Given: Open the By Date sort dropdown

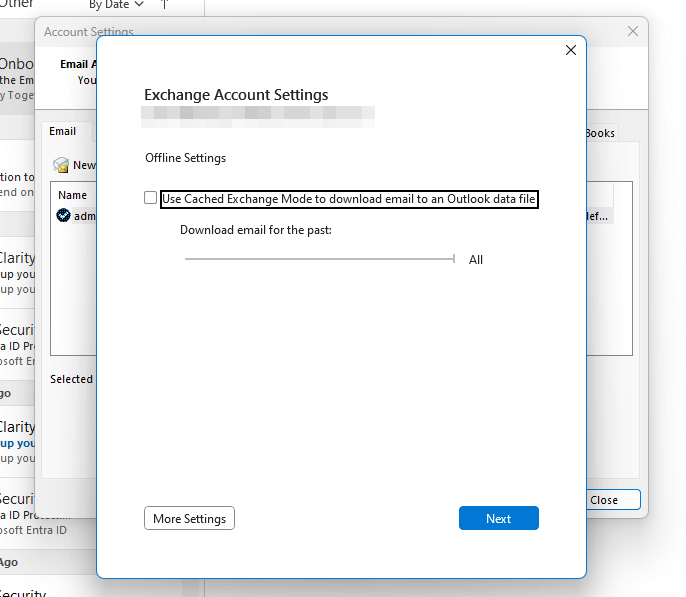Looking at the screenshot, I should click(x=116, y=5).
